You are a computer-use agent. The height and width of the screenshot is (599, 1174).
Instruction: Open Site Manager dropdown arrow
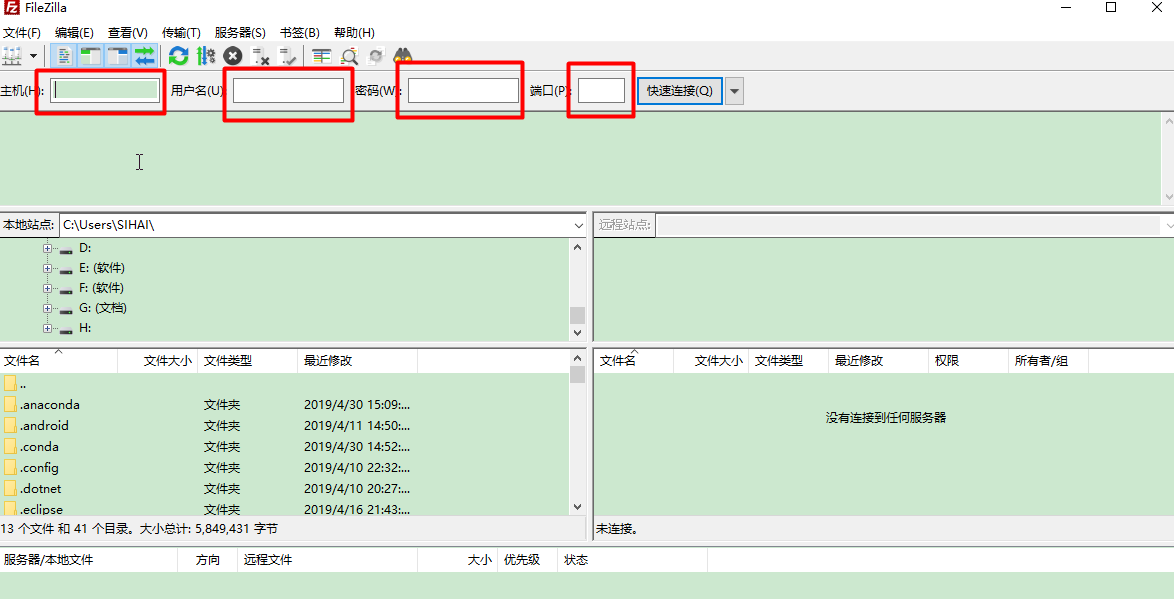(33, 55)
